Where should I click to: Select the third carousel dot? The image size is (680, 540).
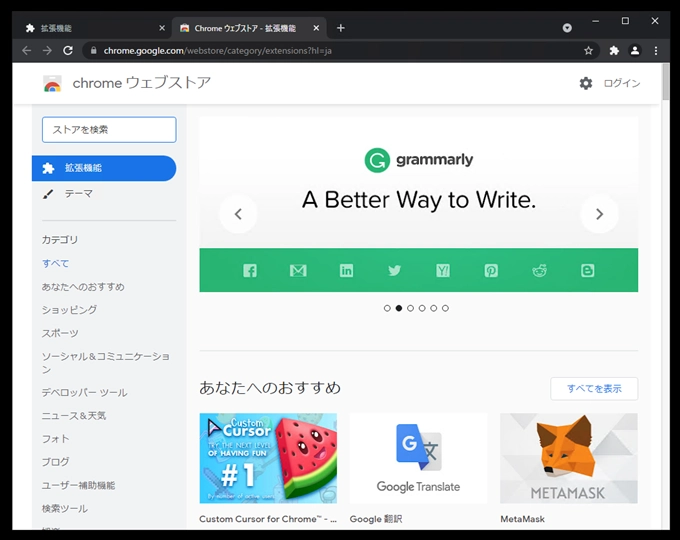pos(410,308)
